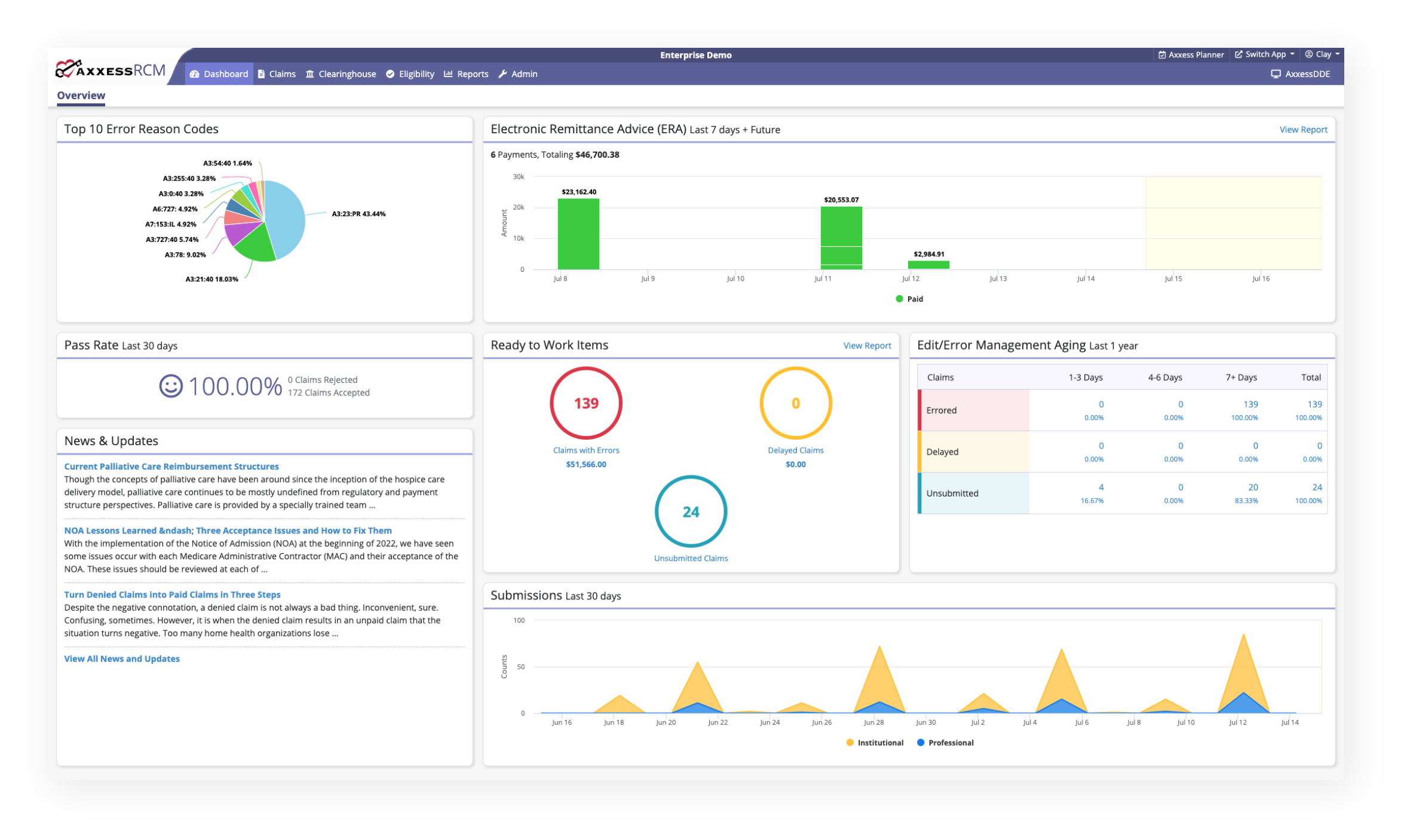This screenshot has height=840, width=1404.
Task: Expand the Switch App dropdown arrow
Action: click(x=1292, y=54)
